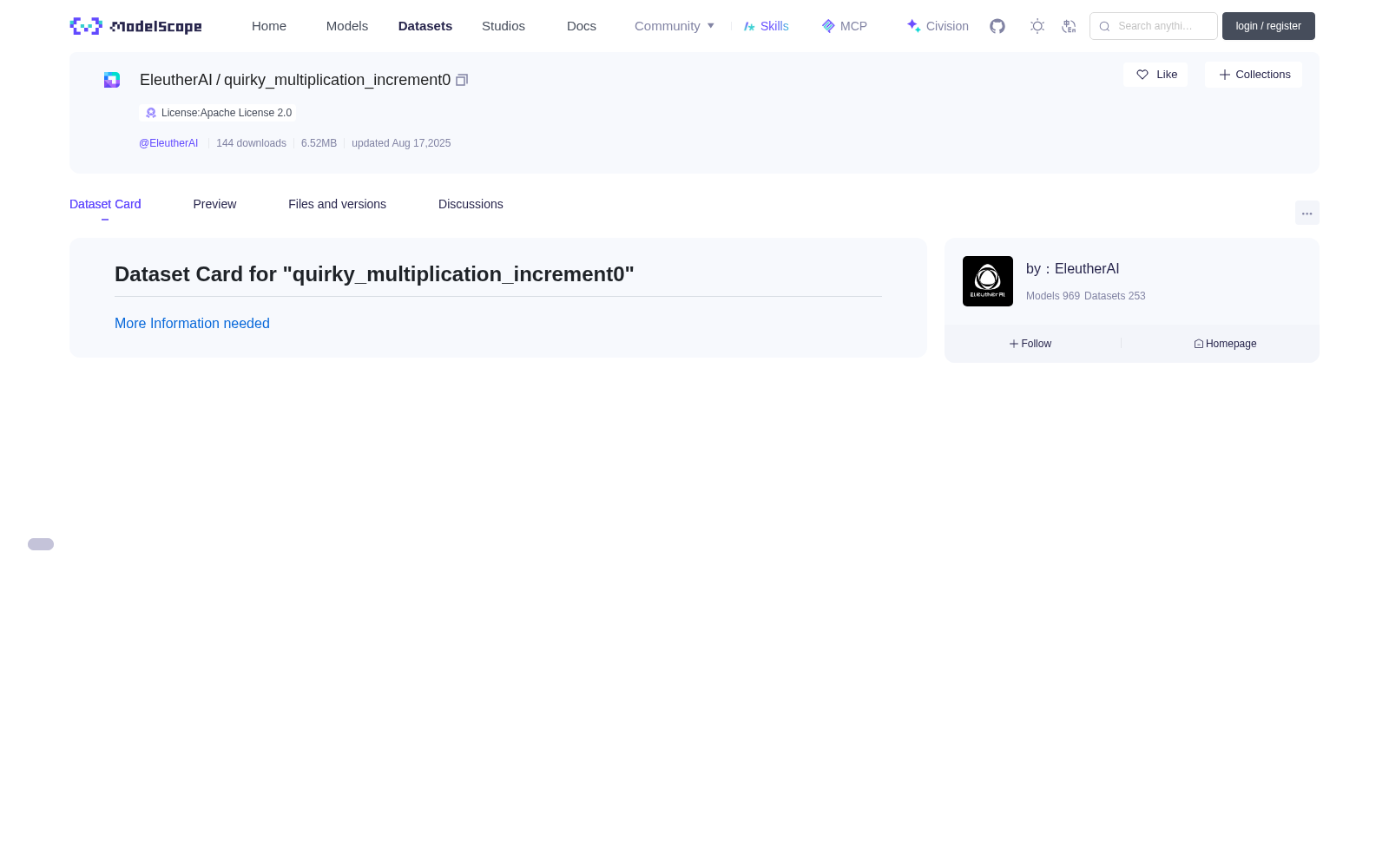
Task: Open the Discussions tab
Action: click(471, 204)
